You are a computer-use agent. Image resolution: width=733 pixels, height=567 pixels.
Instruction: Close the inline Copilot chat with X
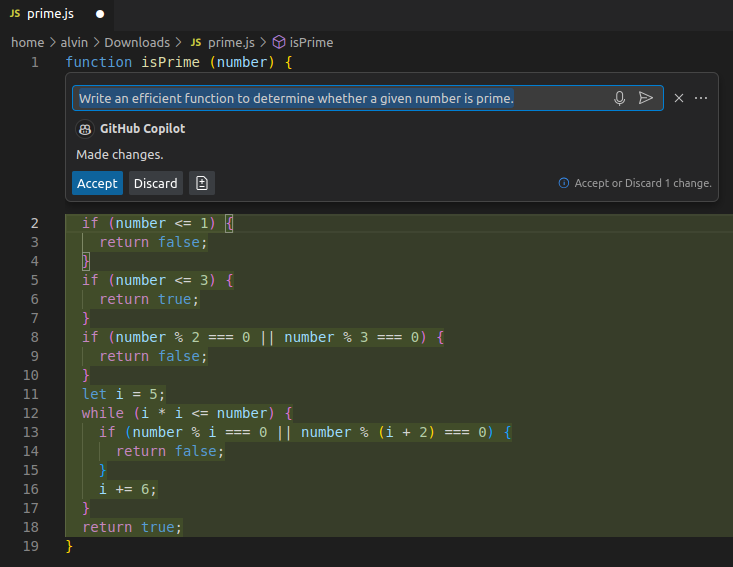click(x=679, y=98)
